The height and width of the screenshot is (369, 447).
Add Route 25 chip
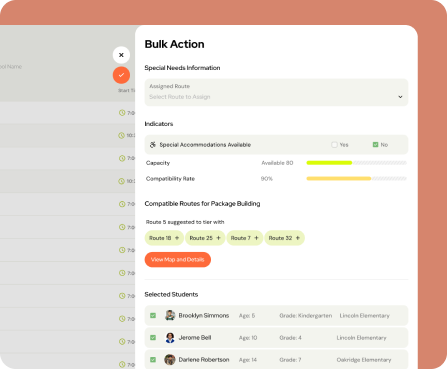(205, 238)
